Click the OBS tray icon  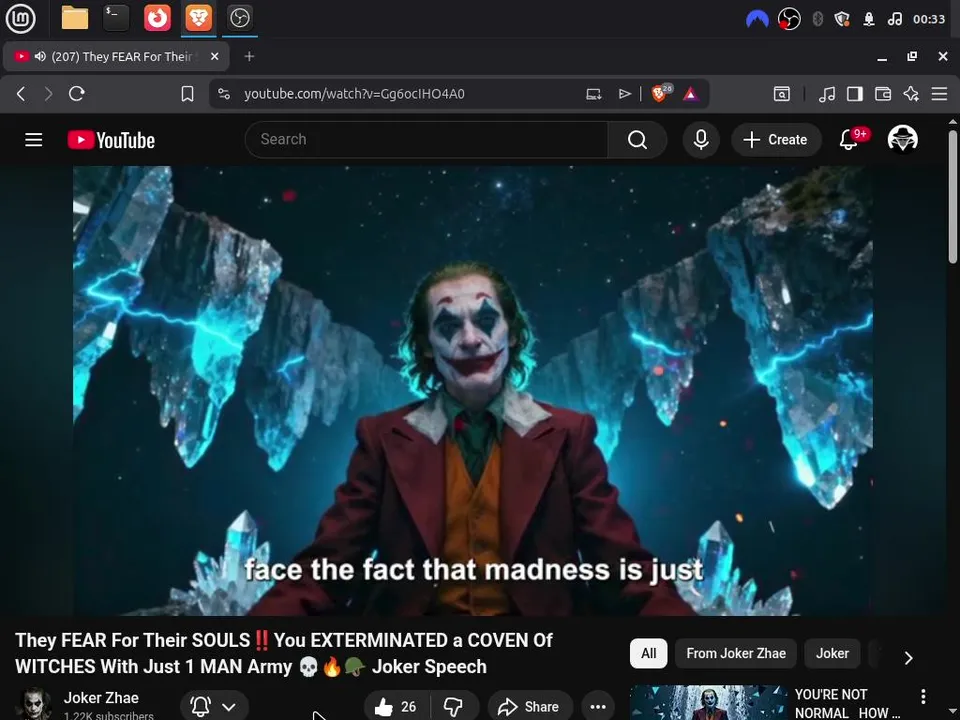point(789,19)
